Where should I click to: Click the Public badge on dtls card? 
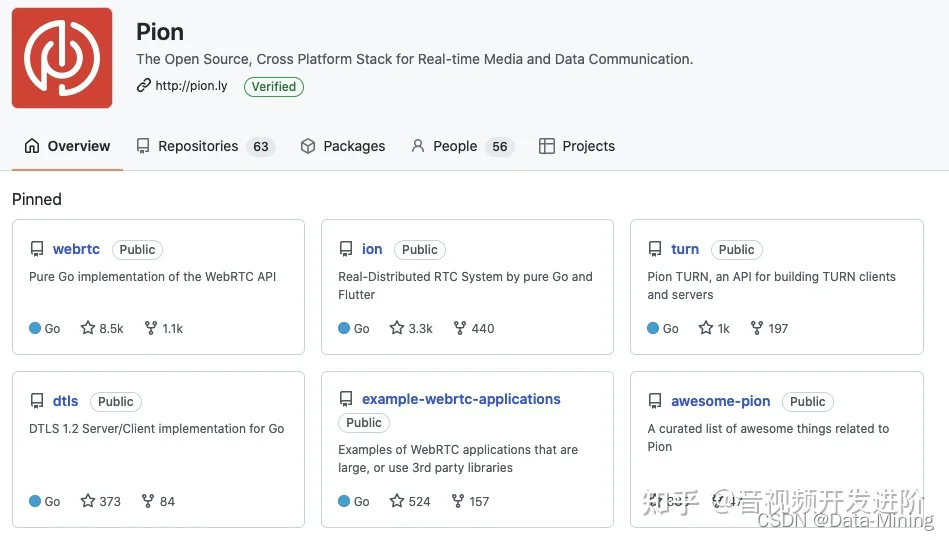(116, 401)
